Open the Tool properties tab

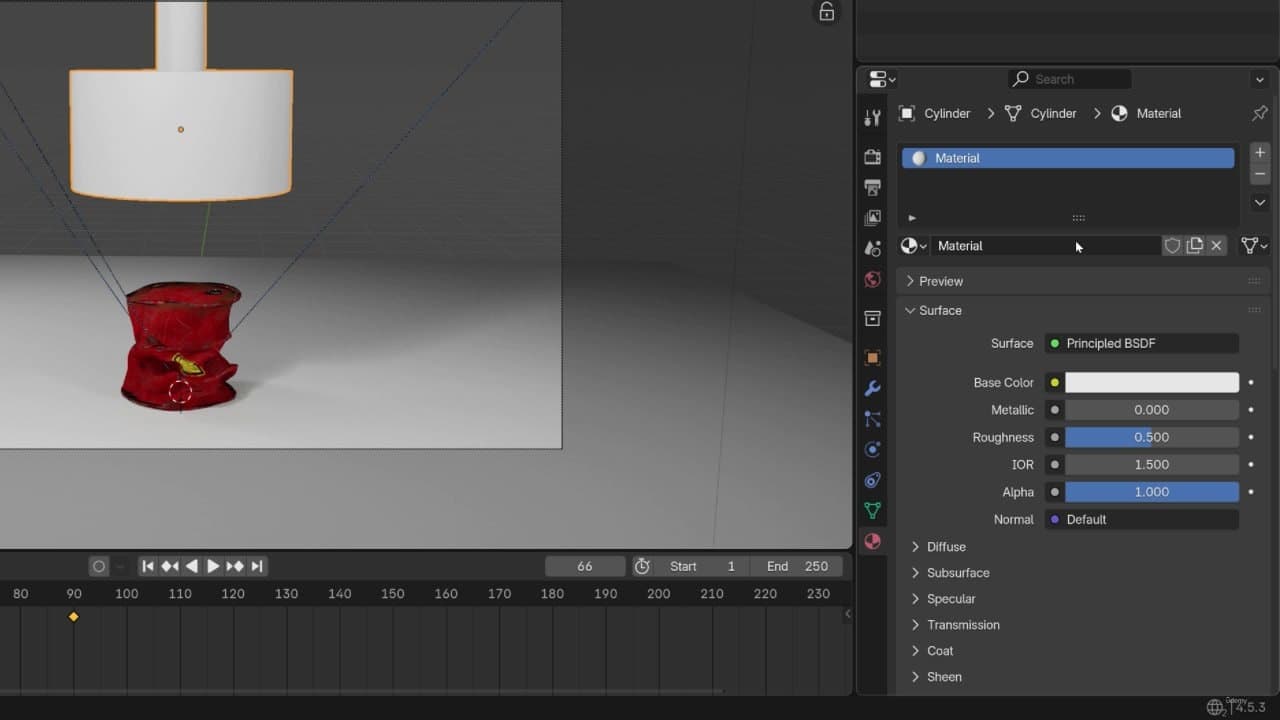872,118
